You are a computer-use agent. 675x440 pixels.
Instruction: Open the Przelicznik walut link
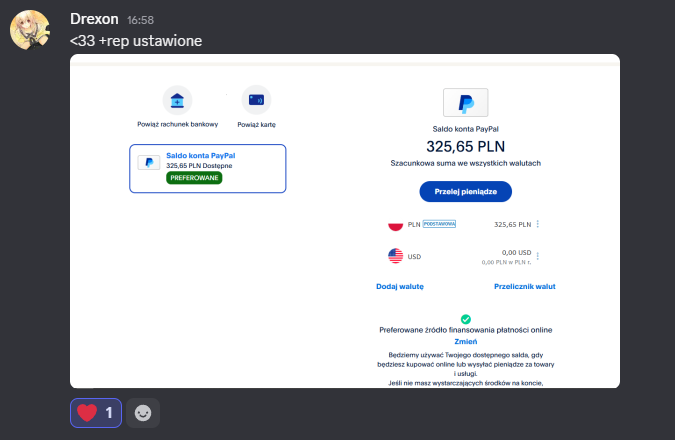click(x=525, y=287)
